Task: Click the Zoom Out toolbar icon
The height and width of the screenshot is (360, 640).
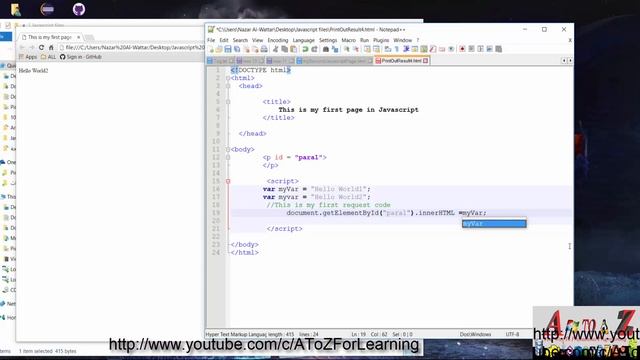Action: (x=357, y=49)
